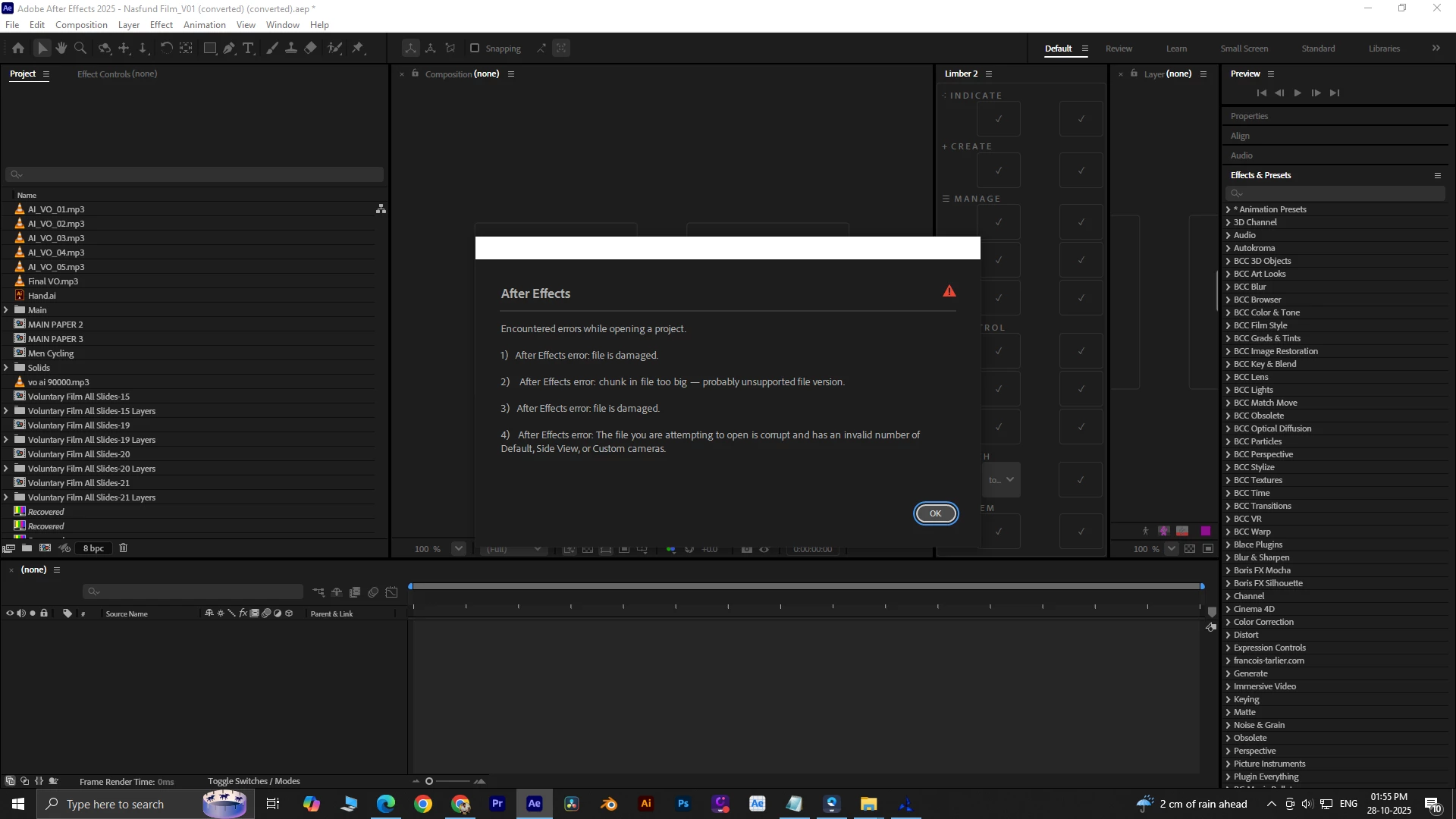Open the Composition menu

click(x=81, y=25)
